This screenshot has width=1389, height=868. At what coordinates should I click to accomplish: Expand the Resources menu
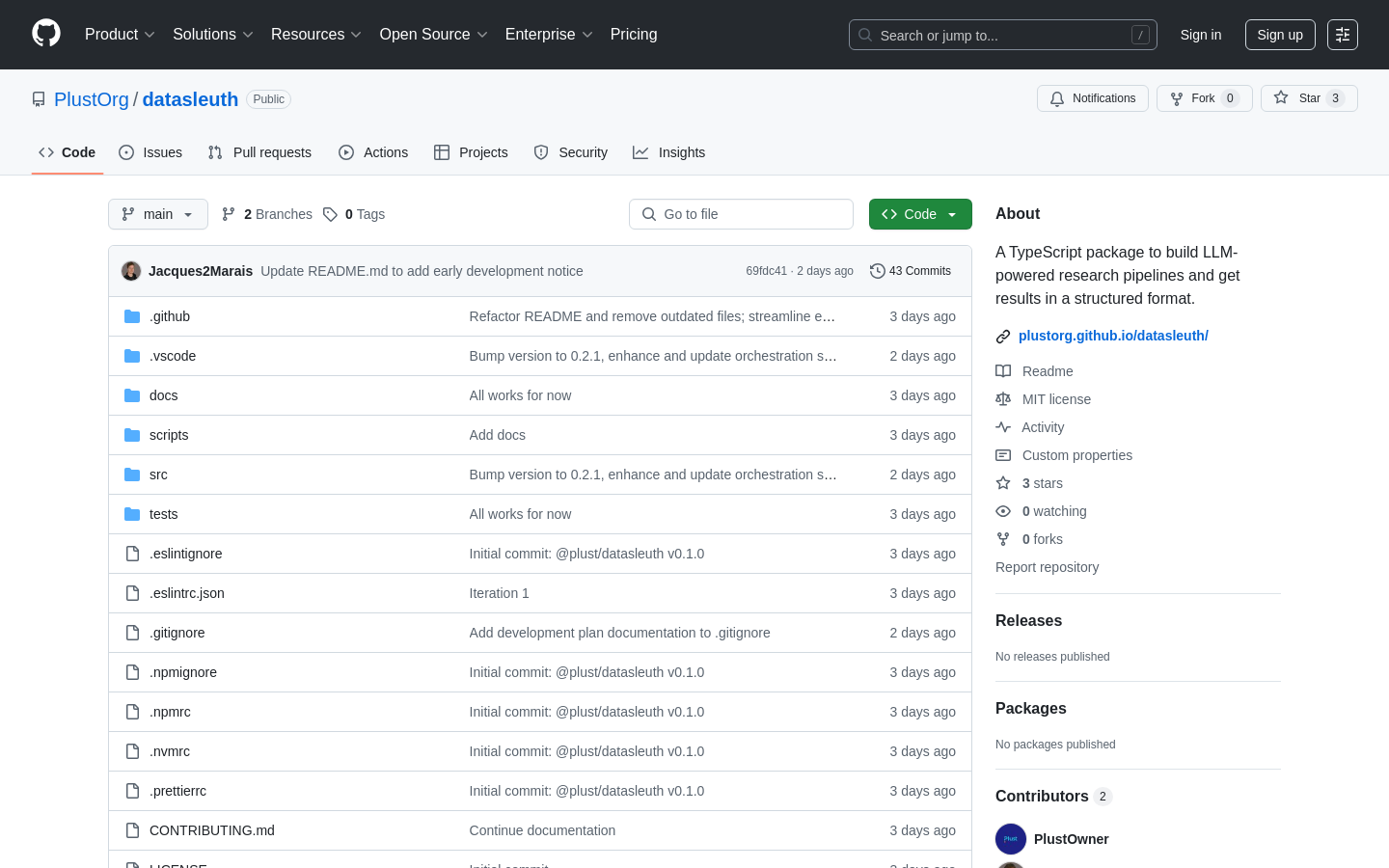pyautogui.click(x=316, y=35)
